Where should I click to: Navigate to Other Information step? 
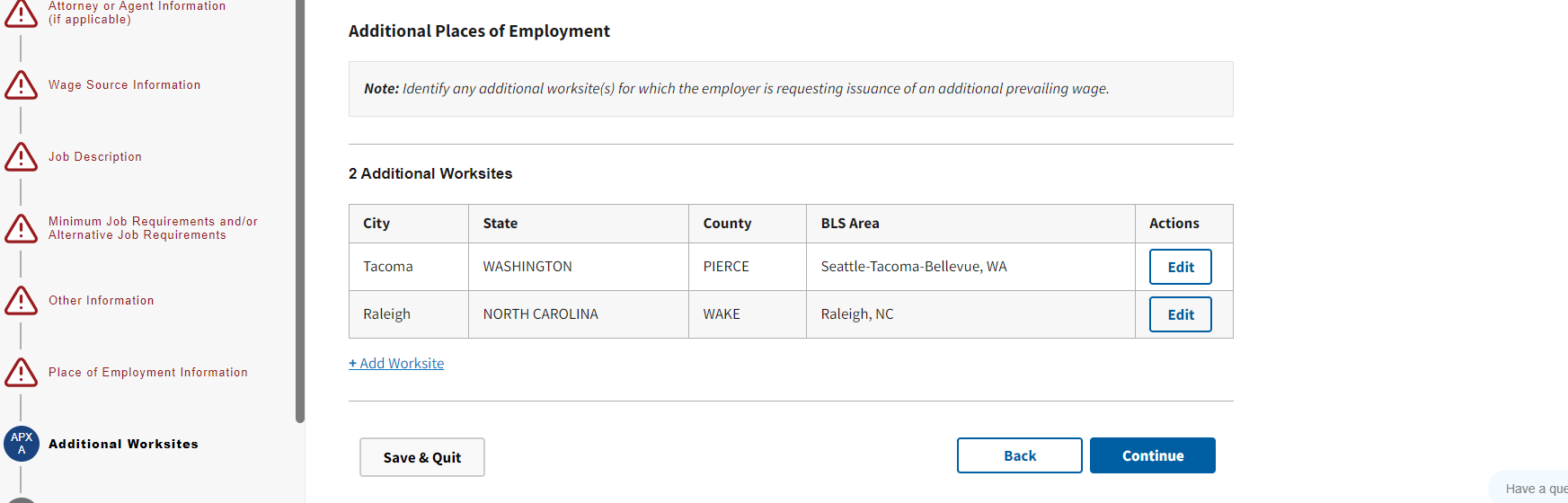point(102,301)
